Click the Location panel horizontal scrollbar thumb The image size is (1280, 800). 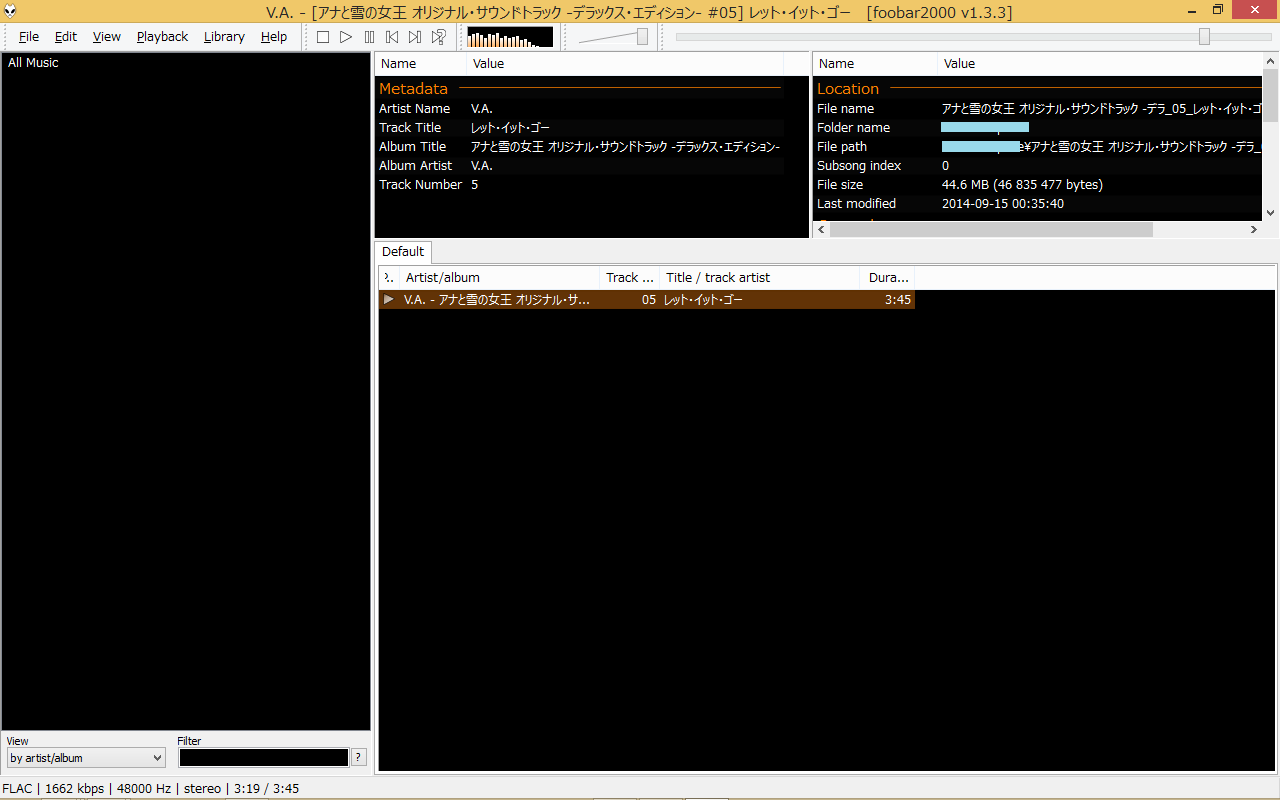(991, 230)
